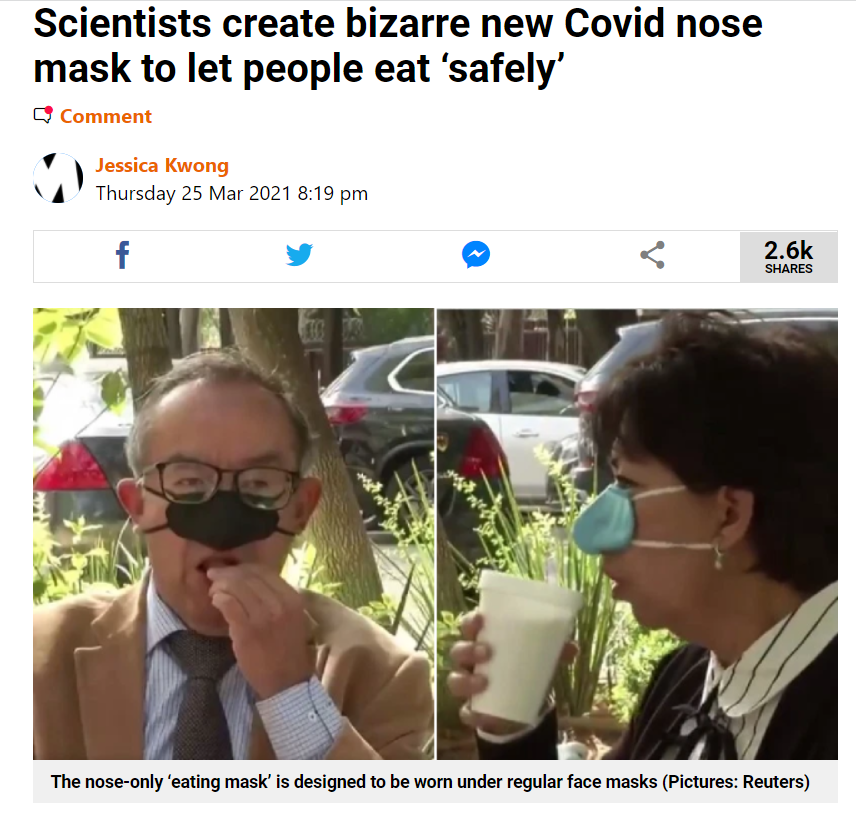Screen dimensions: 856x815
Task: Open Jessica Kwong's author page
Action: 162,165
